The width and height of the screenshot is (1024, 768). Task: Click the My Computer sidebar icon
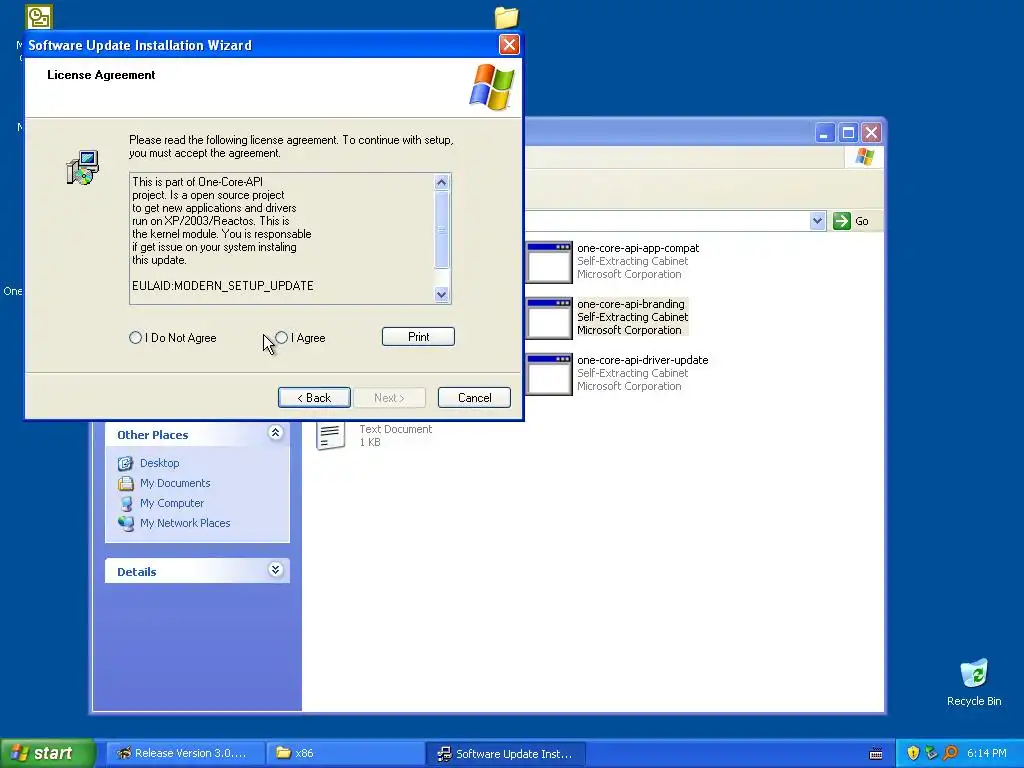click(126, 504)
